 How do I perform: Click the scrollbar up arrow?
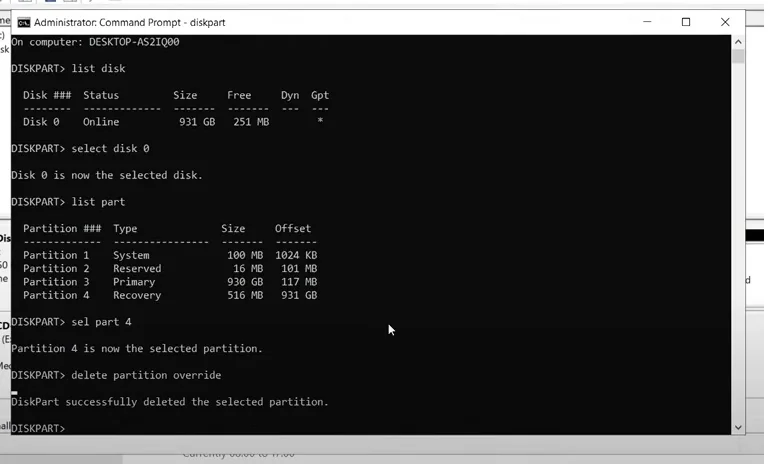point(738,42)
